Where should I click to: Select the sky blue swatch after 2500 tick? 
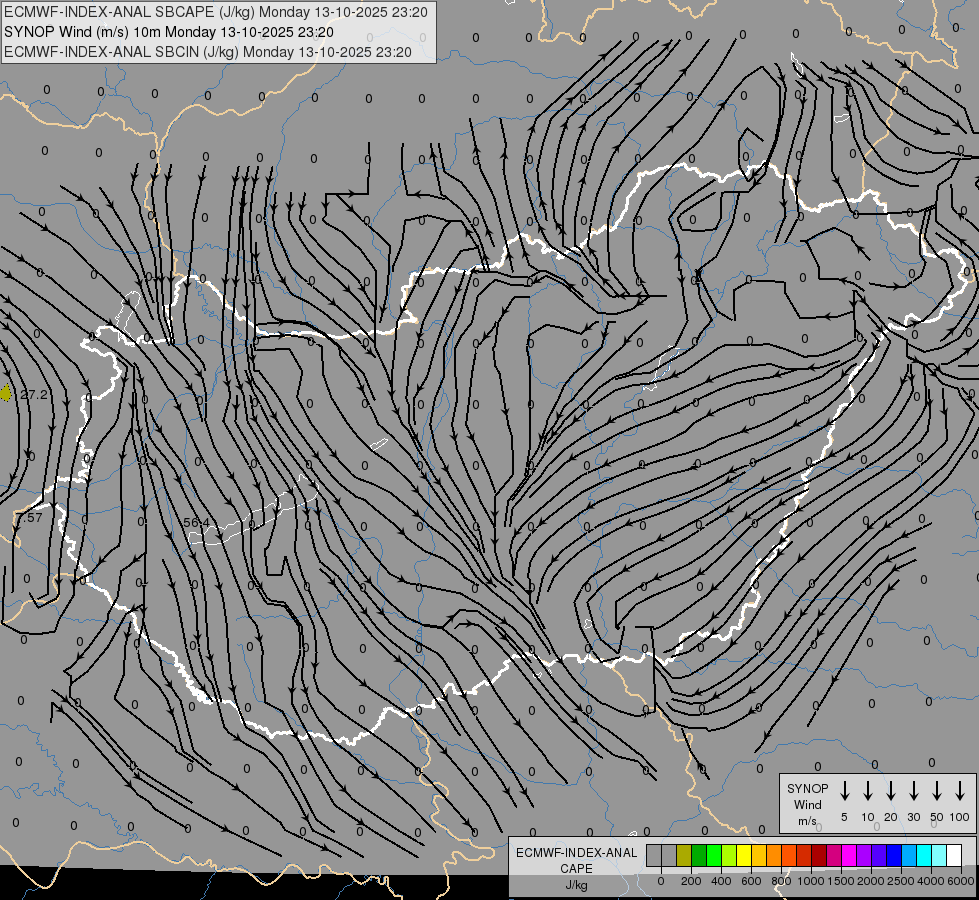(x=910, y=855)
